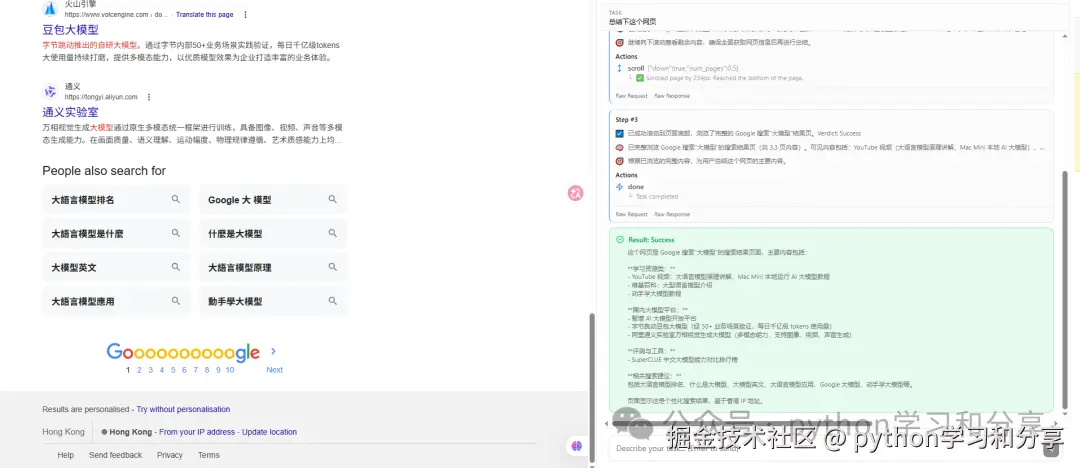Search for 大語言模型原理 suggestion
Viewport: 1080px width, 468px height.
click(x=273, y=267)
